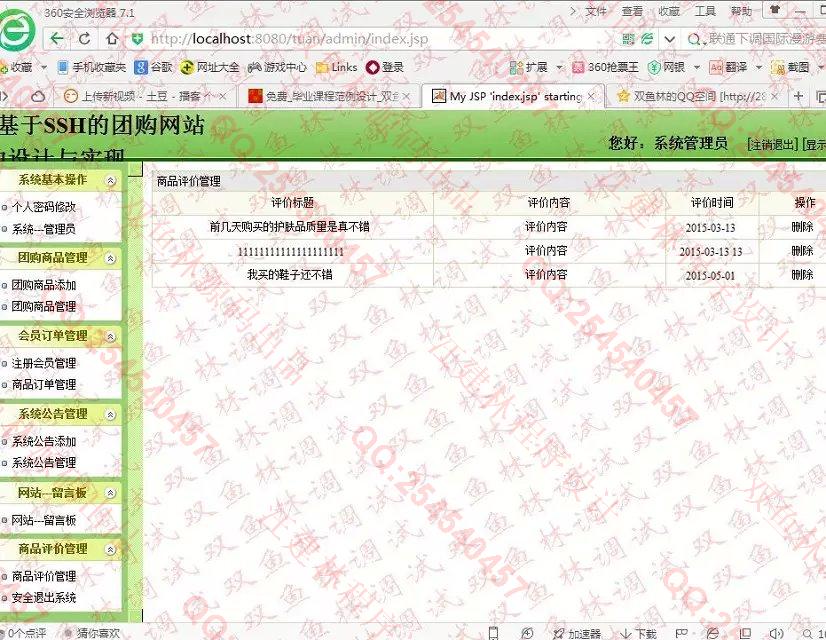Open dropdown next to 收藏 bookmark

(x=44, y=67)
